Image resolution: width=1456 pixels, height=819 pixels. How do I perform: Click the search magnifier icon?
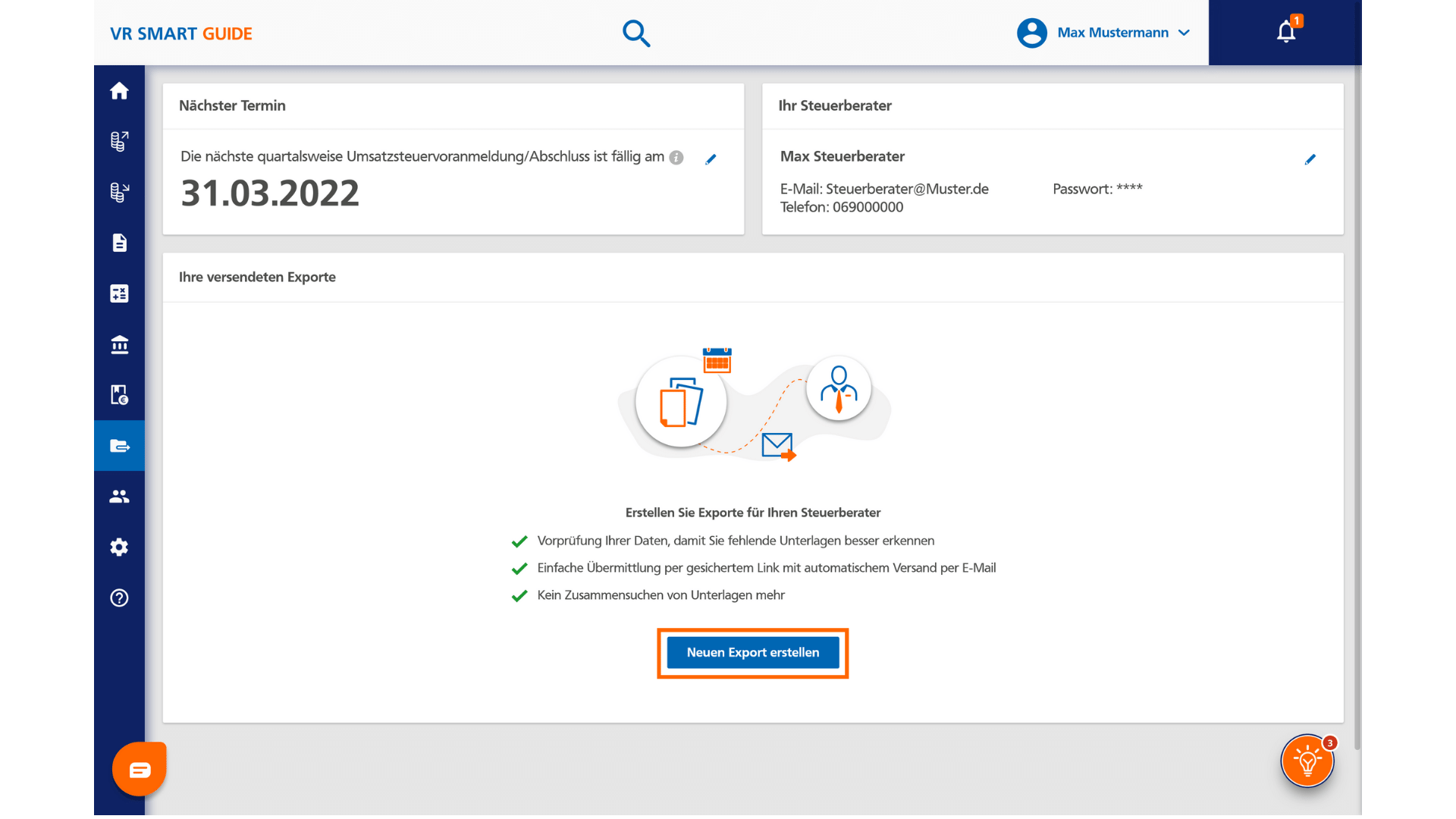coord(636,33)
